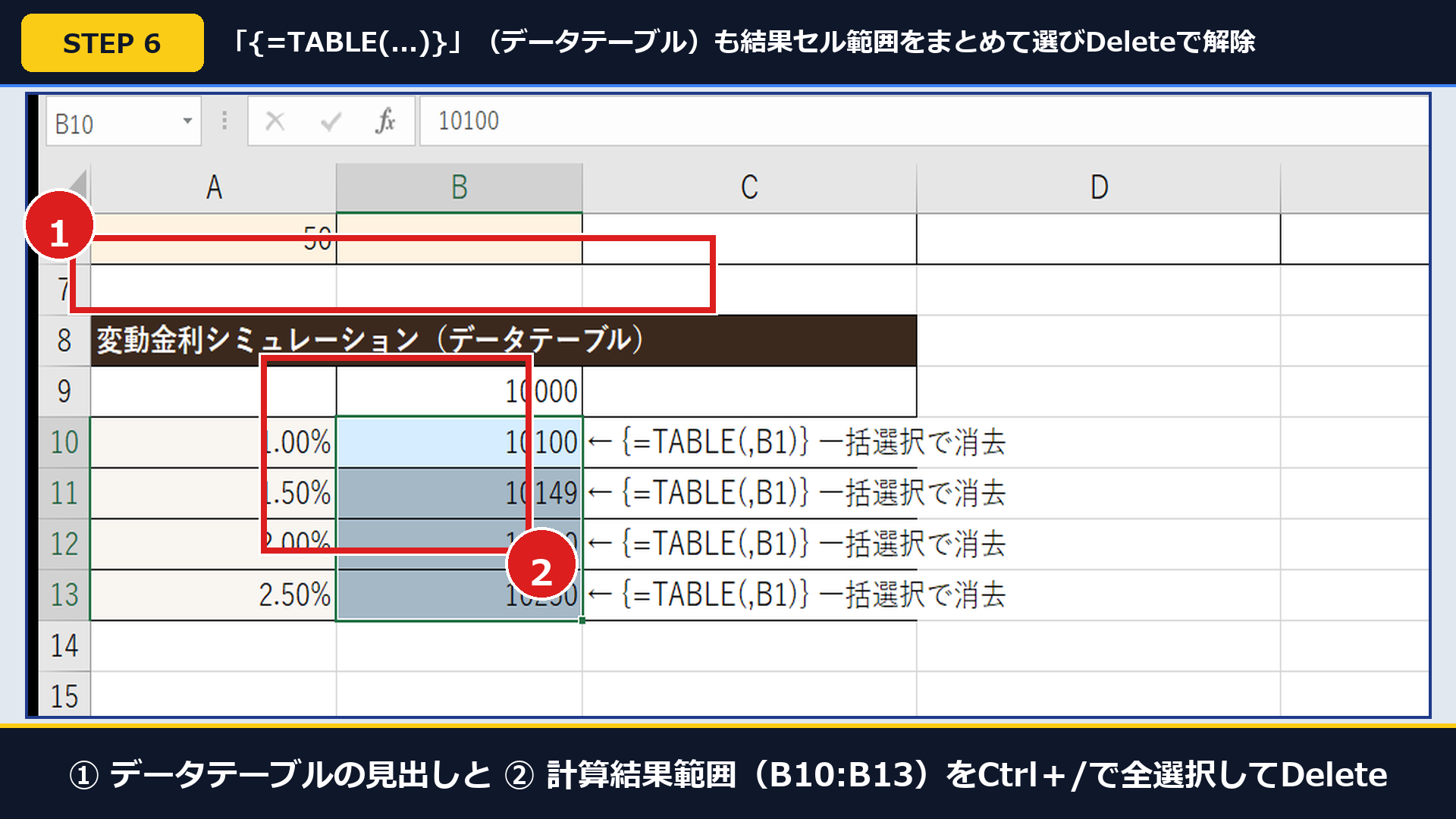Click empty cell D9
The width and height of the screenshot is (1456, 819).
[x=1099, y=391]
